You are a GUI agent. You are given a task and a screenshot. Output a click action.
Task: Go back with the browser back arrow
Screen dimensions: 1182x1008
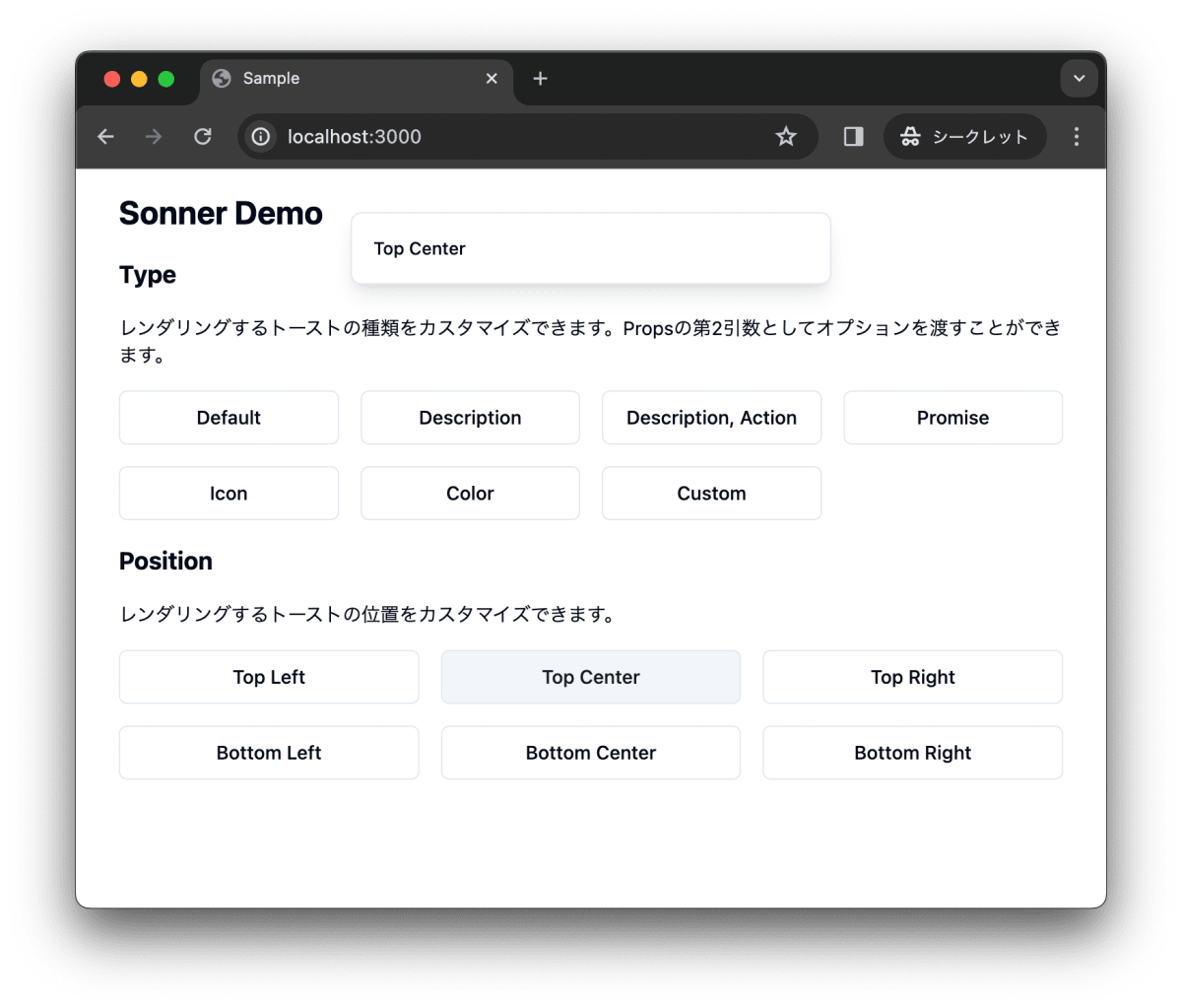pyautogui.click(x=105, y=137)
